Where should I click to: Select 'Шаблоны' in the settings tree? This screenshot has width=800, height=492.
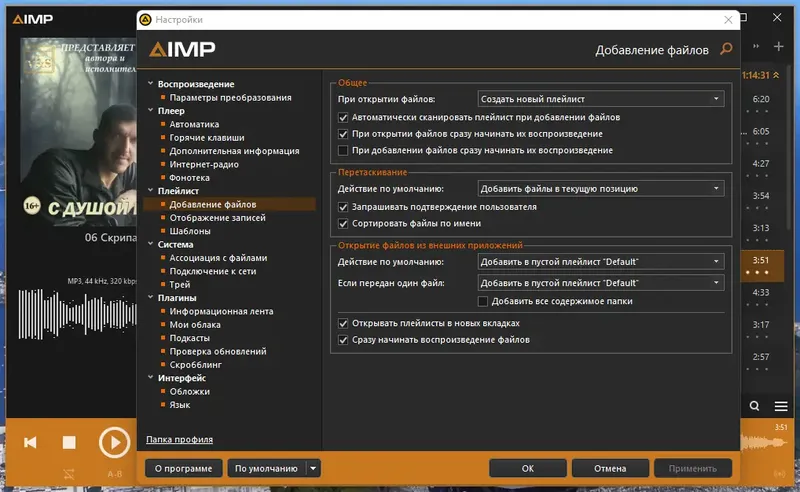(x=190, y=231)
